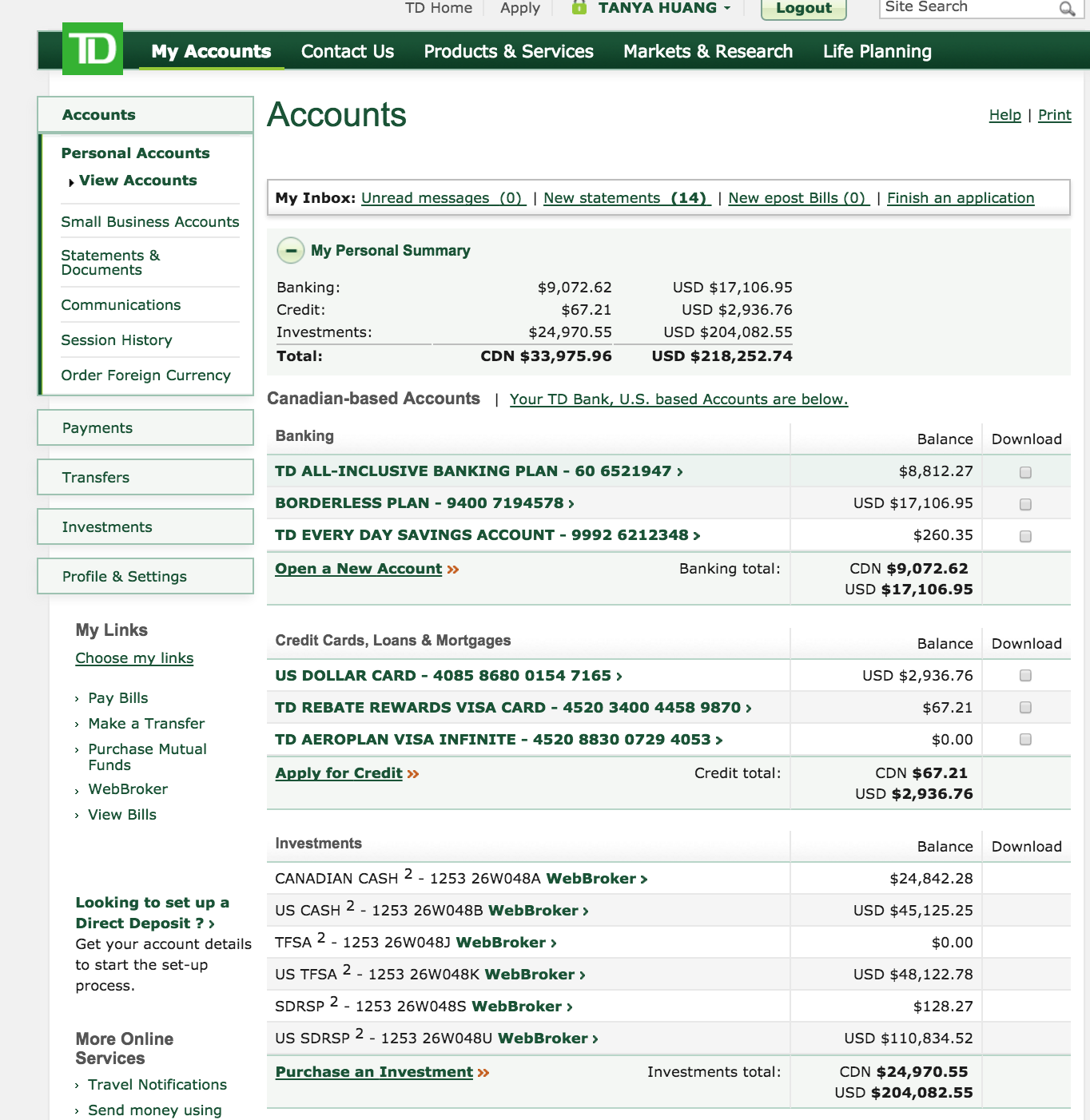This screenshot has height=1120, width=1090.
Task: Go to TD Home in top bar
Action: click(439, 8)
